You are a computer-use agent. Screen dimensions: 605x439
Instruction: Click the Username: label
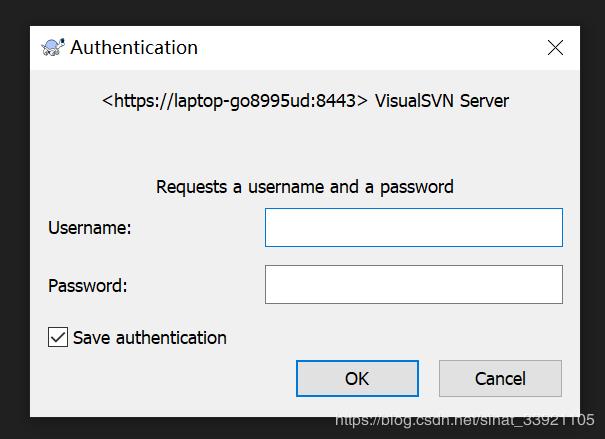90,227
